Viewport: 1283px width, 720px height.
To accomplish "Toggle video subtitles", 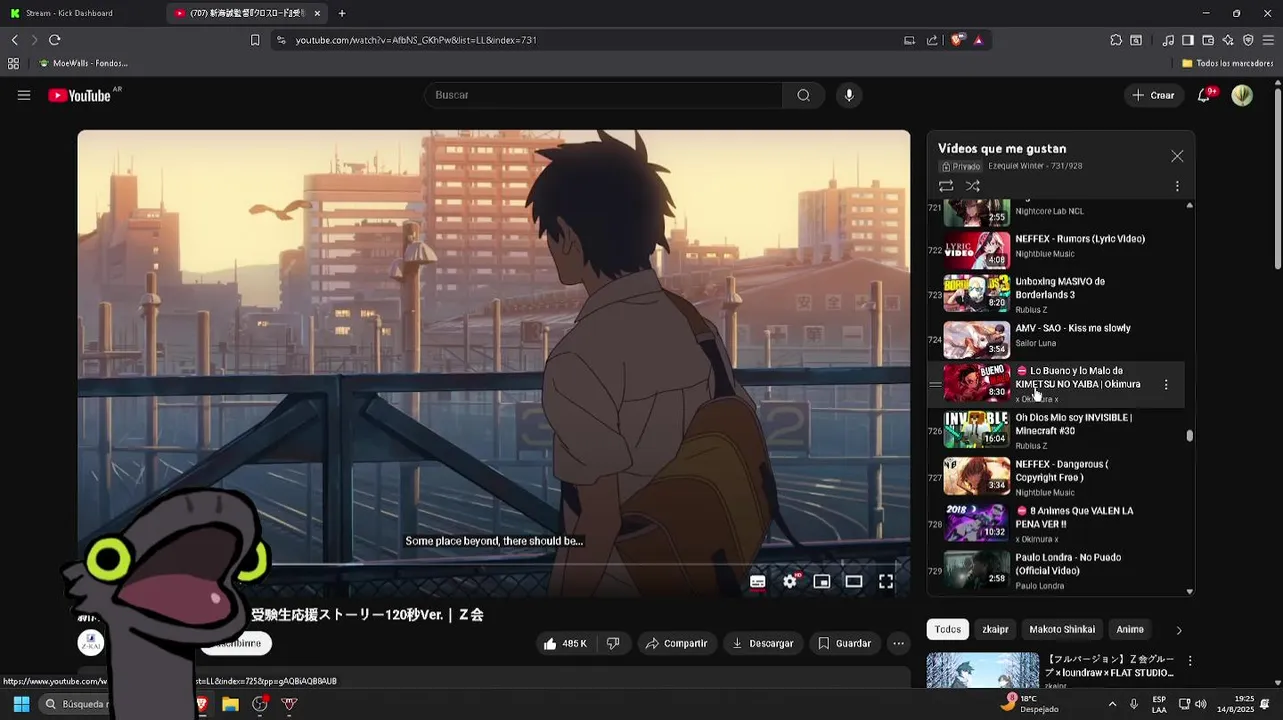I will (758, 581).
